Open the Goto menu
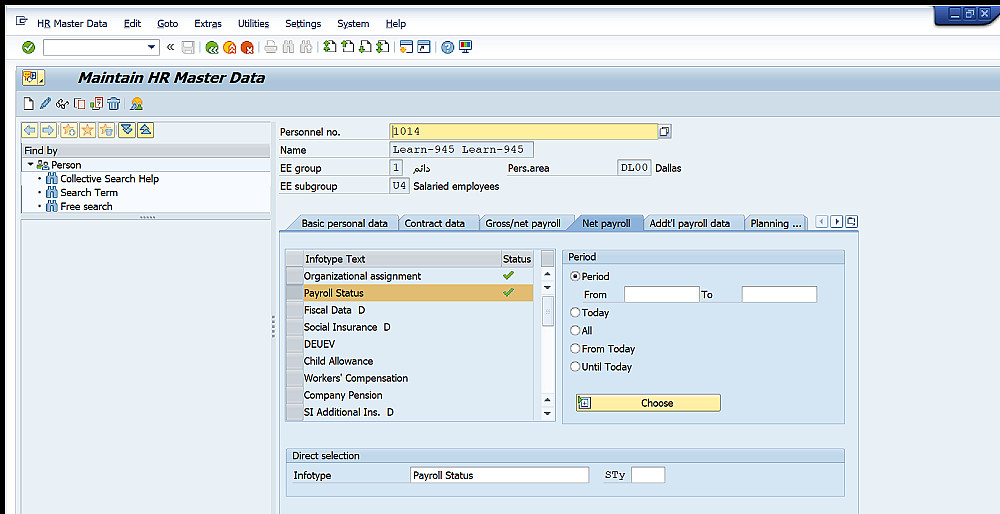The height and width of the screenshot is (514, 1000). tap(167, 24)
